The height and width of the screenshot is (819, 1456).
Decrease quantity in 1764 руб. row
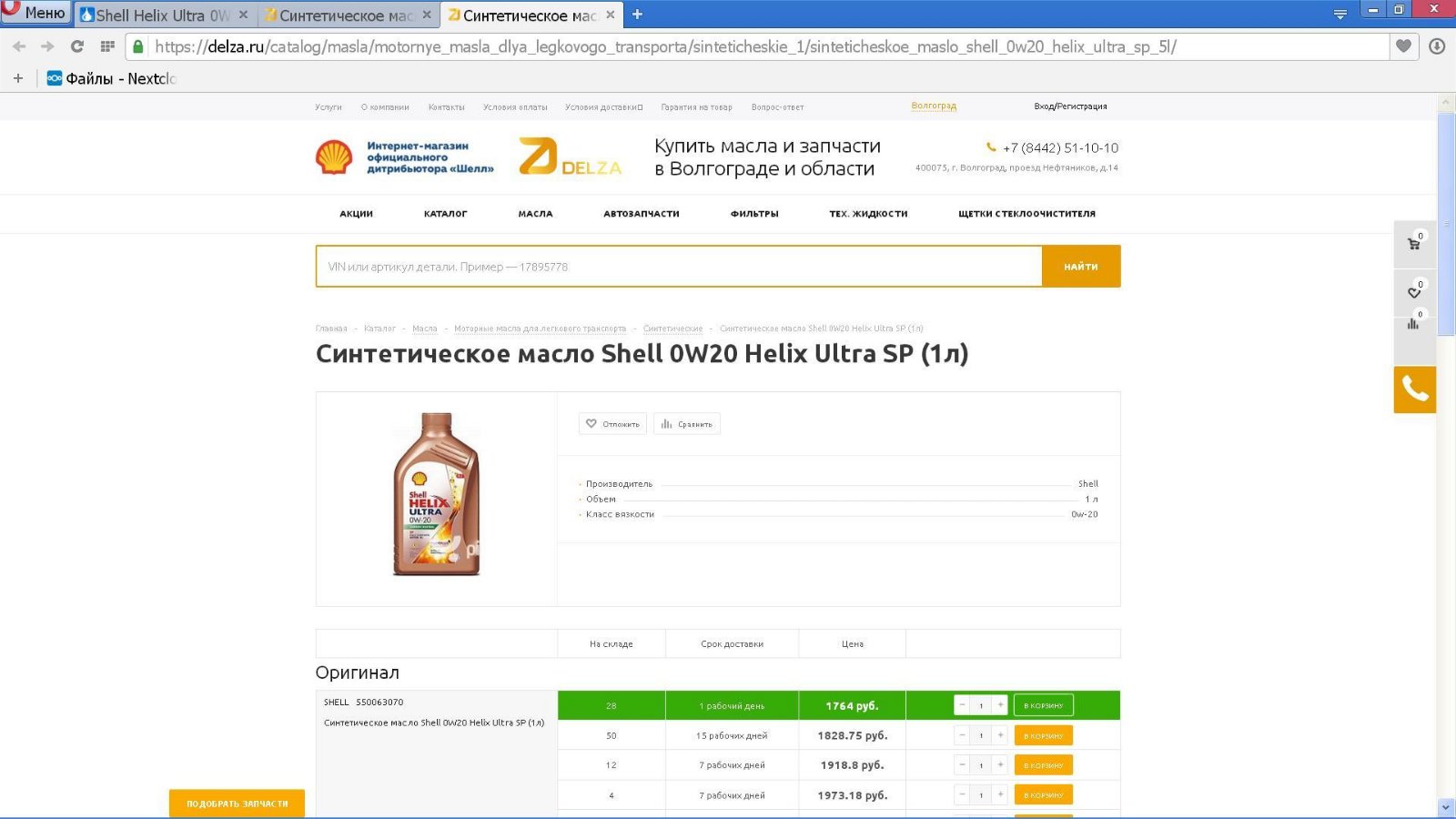[x=962, y=705]
